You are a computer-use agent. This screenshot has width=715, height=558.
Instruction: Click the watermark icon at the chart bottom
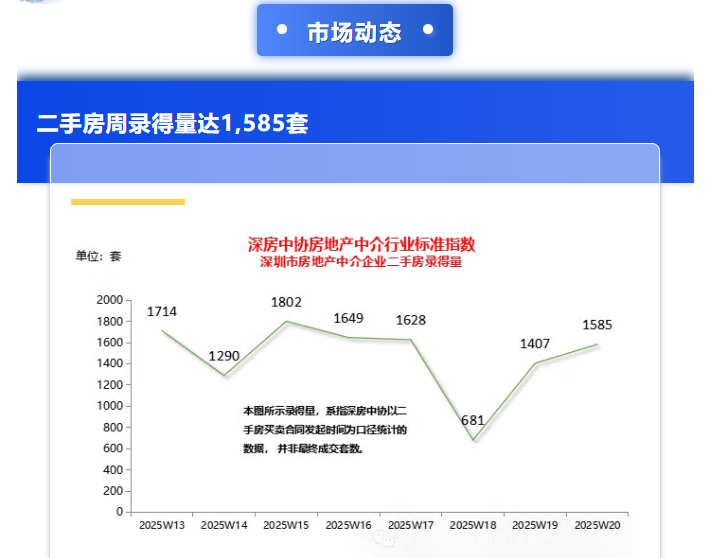point(384,538)
